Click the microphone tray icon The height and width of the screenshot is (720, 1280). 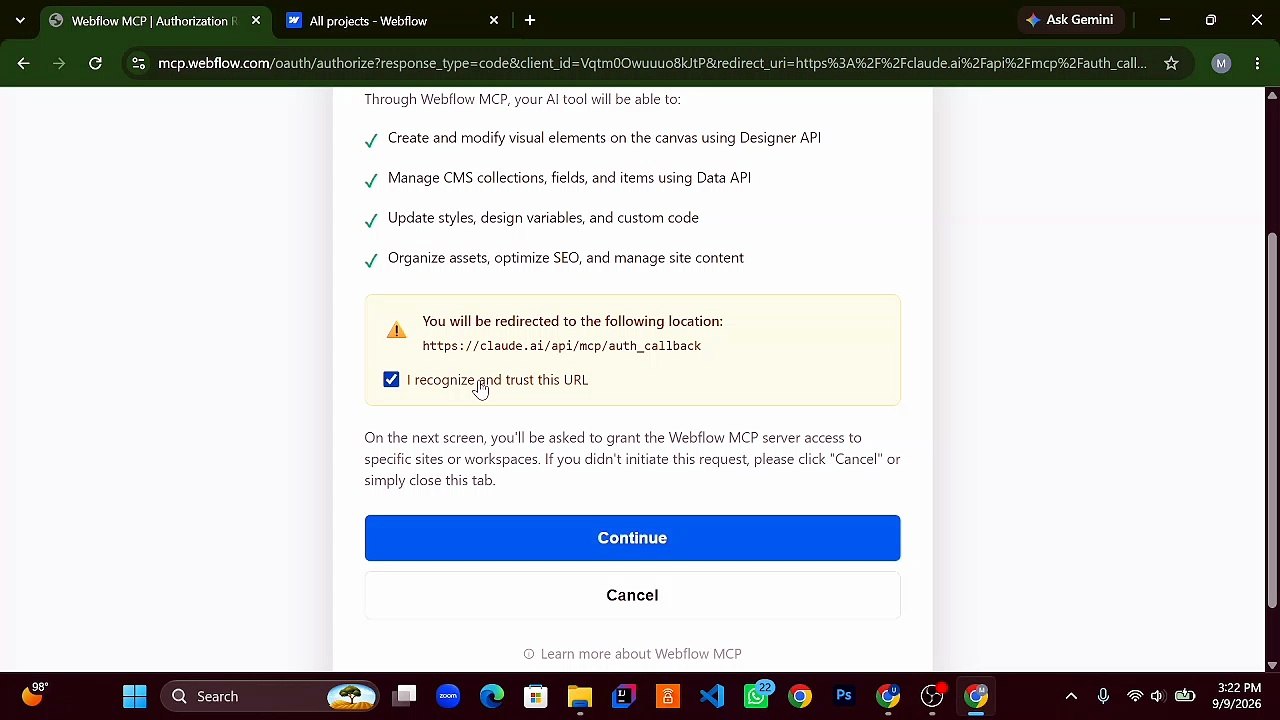pyautogui.click(x=1103, y=696)
